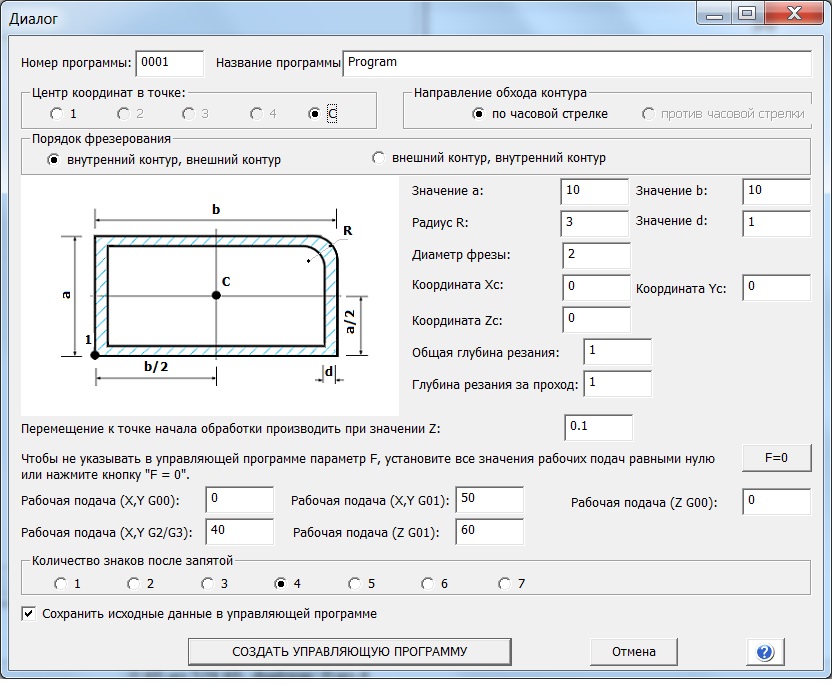The height and width of the screenshot is (685, 838).
Task: Set decimal places to 4
Action: [x=280, y=584]
